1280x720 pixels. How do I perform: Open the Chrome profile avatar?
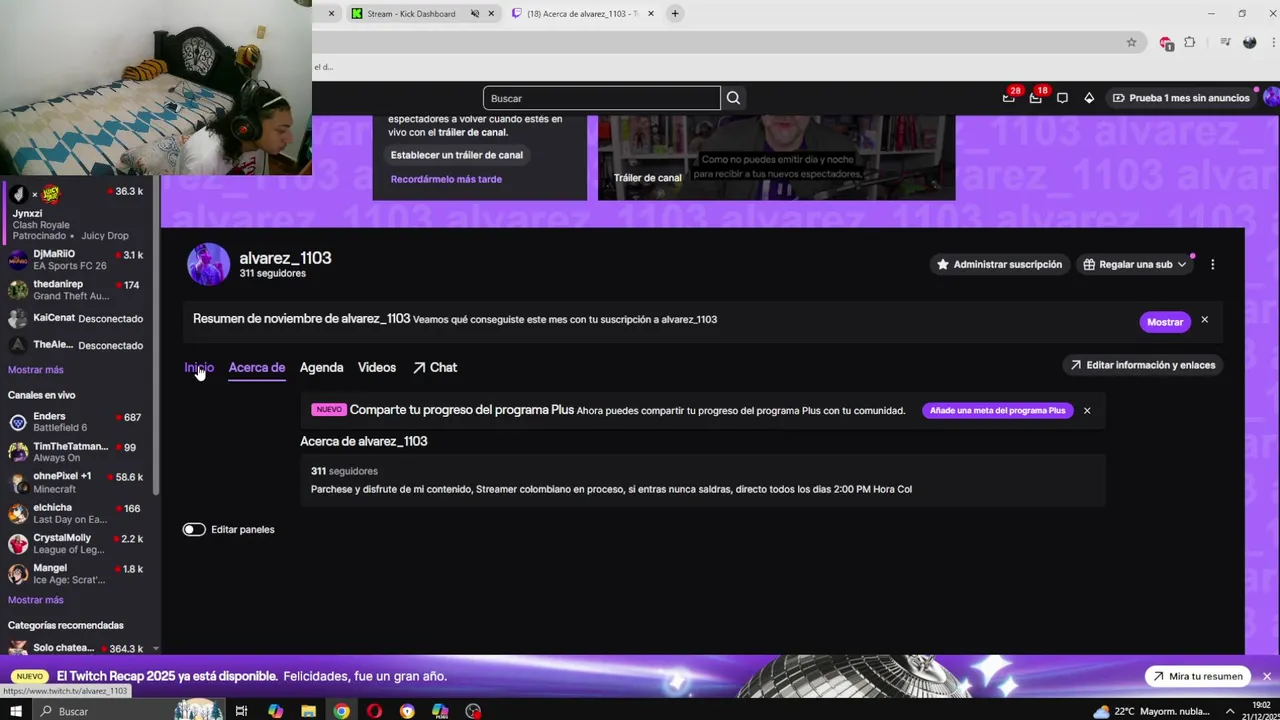[x=1249, y=42]
